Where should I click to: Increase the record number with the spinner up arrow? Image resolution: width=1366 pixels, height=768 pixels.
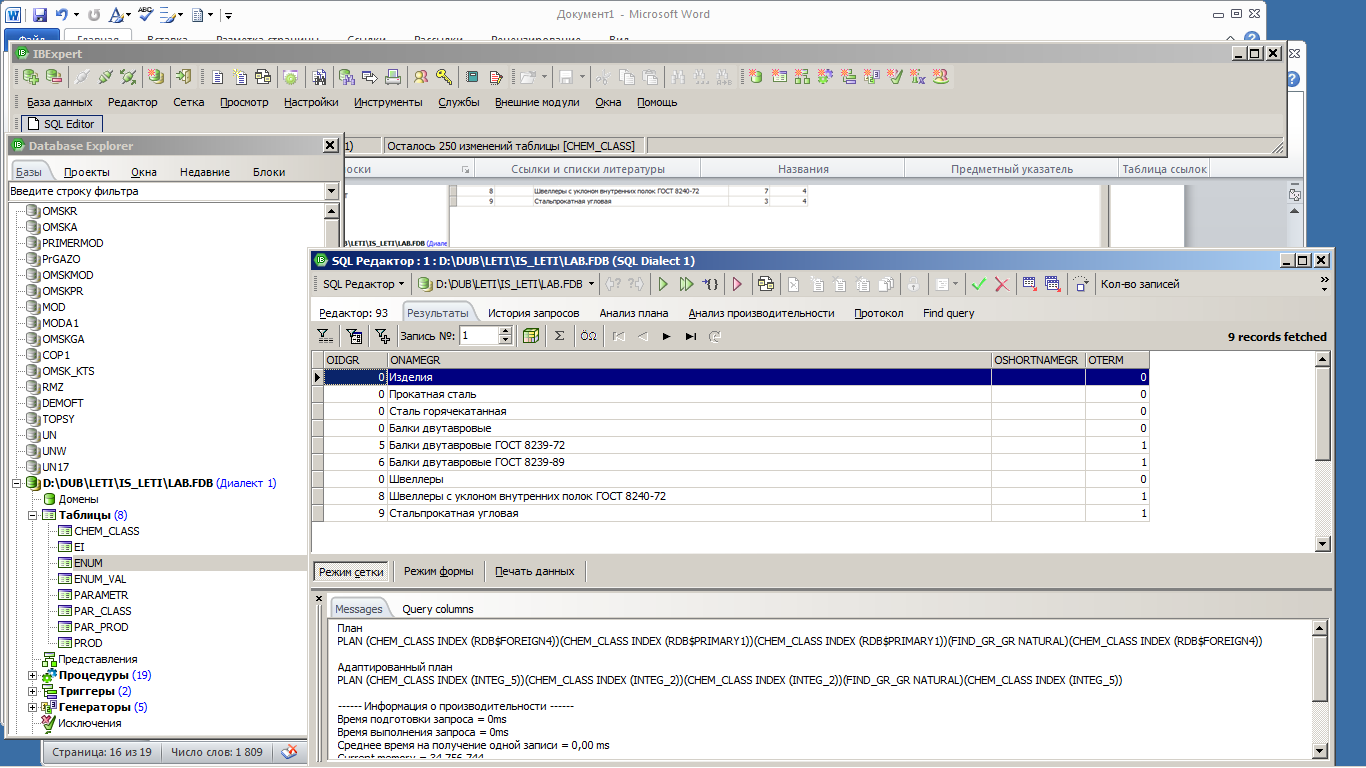pyautogui.click(x=505, y=332)
